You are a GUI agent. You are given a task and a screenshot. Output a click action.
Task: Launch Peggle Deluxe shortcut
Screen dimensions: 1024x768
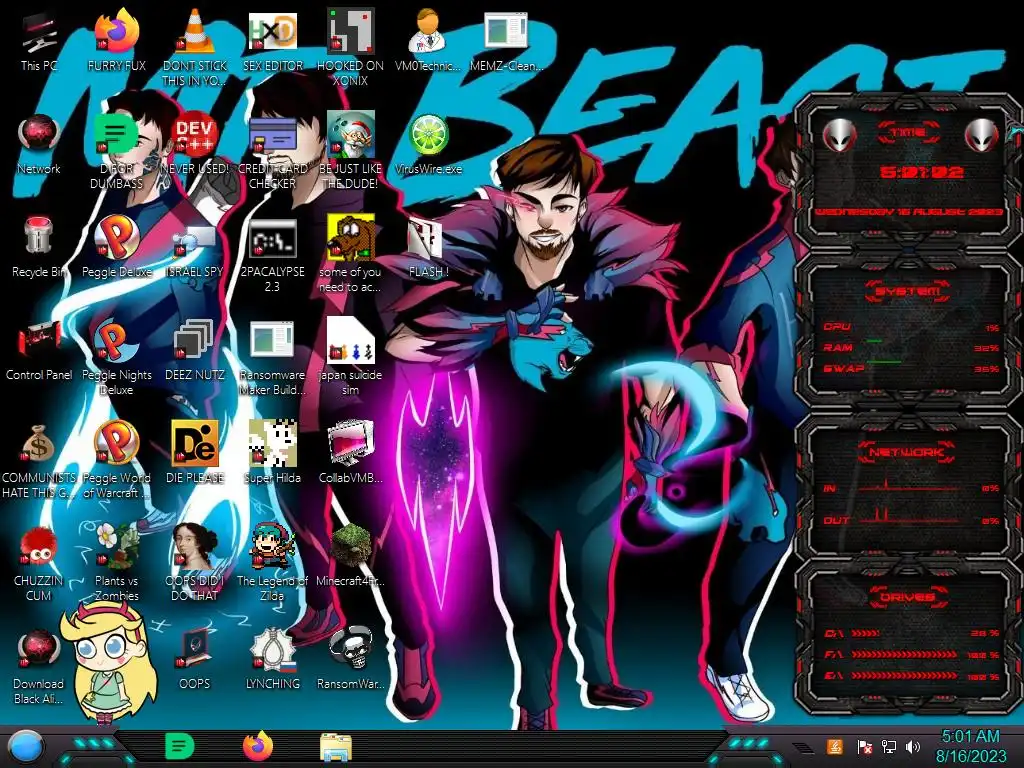[x=117, y=247]
